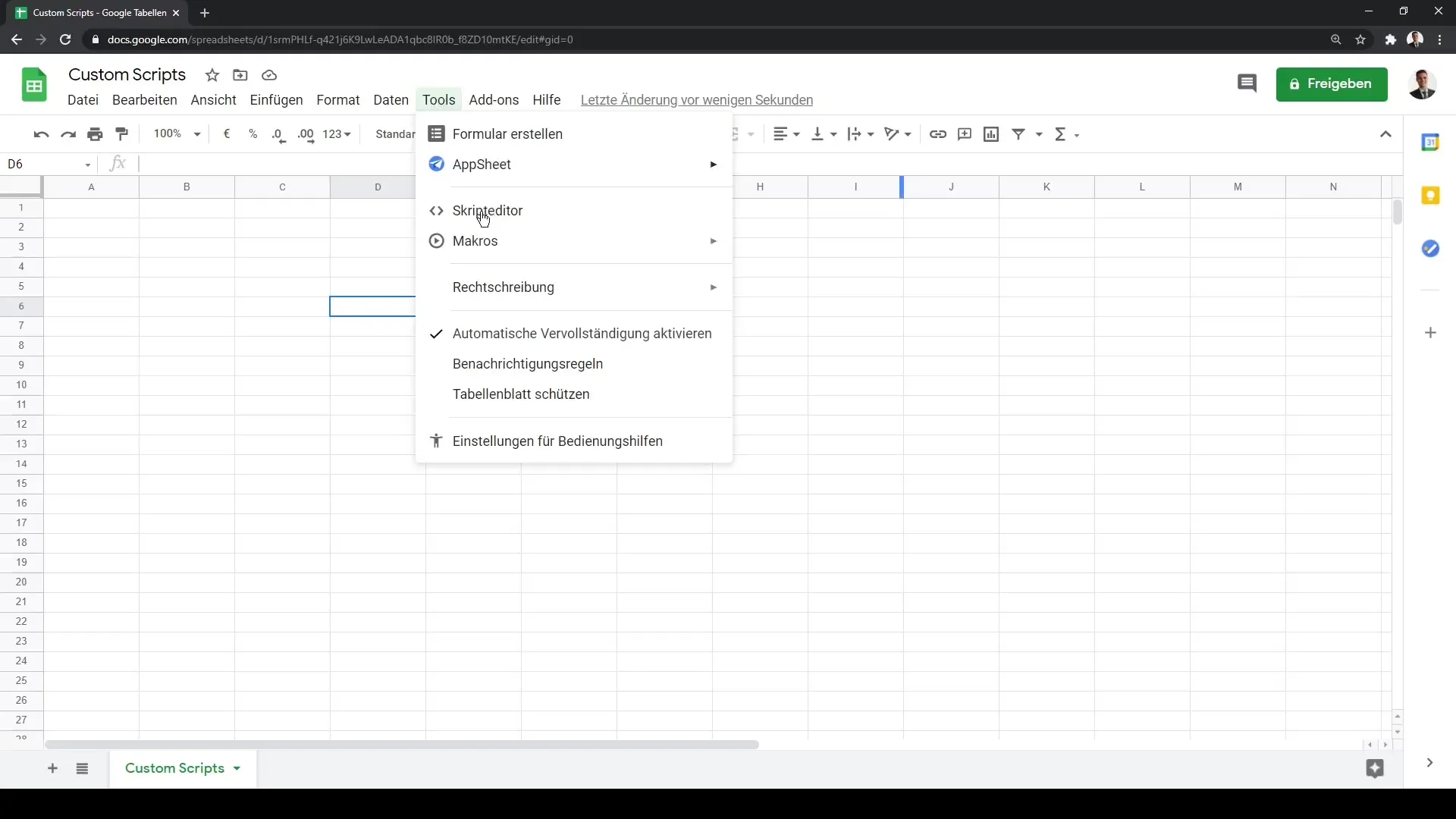Open the Tools menu
Image resolution: width=1456 pixels, height=819 pixels.
pos(439,99)
